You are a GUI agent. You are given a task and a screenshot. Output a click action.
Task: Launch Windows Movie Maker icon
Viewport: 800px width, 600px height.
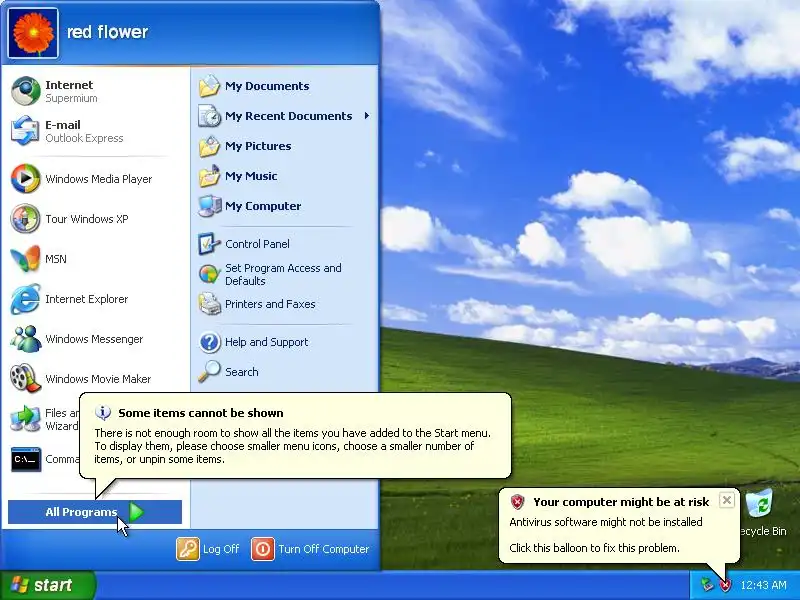click(26, 379)
